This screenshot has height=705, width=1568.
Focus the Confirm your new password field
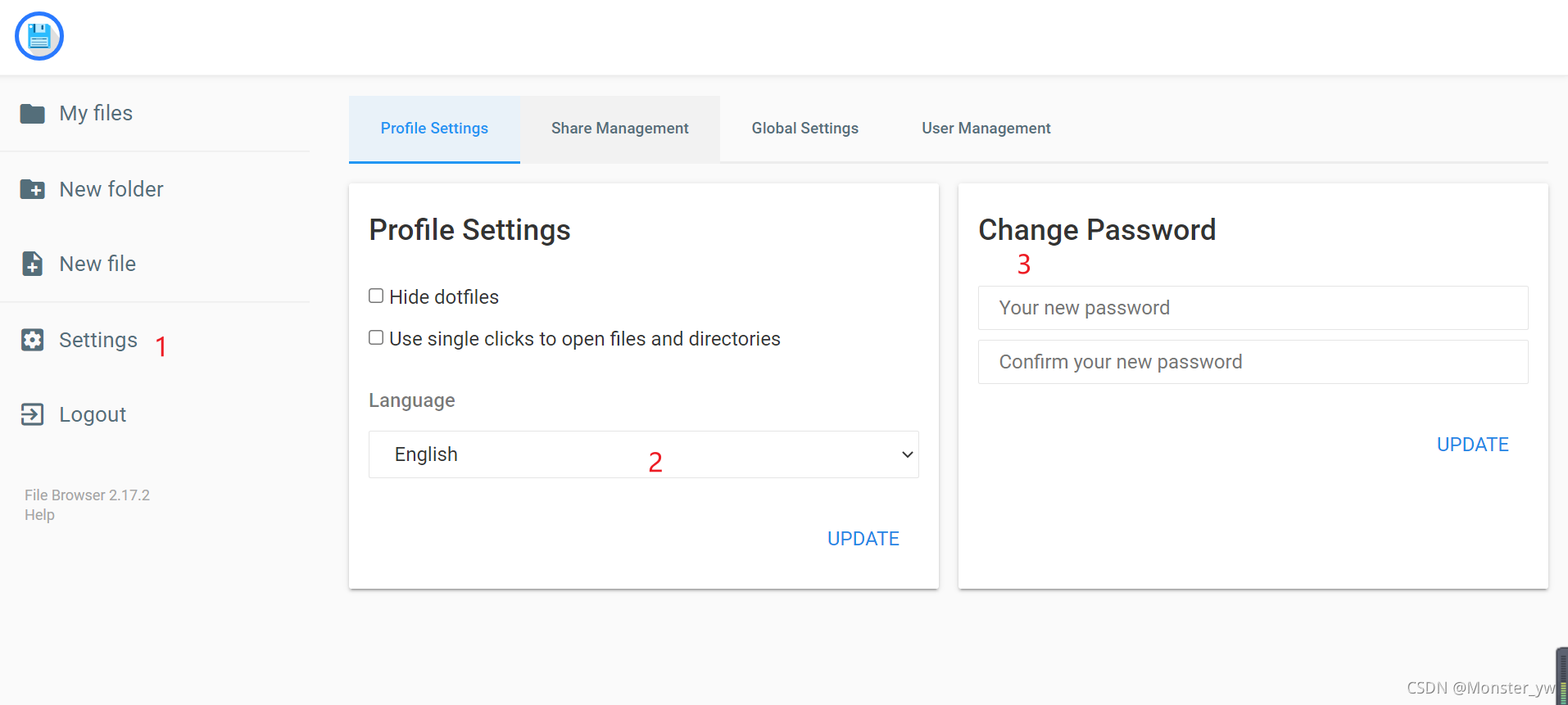(1253, 362)
